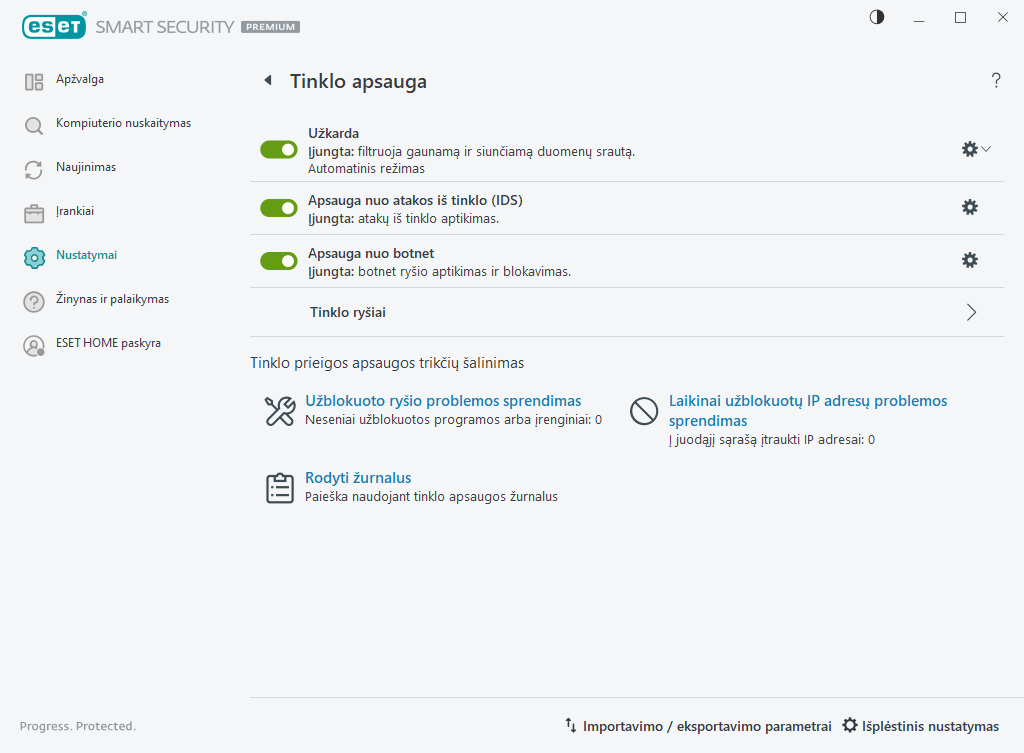
Task: Open the help question mark icon
Action: click(x=996, y=81)
